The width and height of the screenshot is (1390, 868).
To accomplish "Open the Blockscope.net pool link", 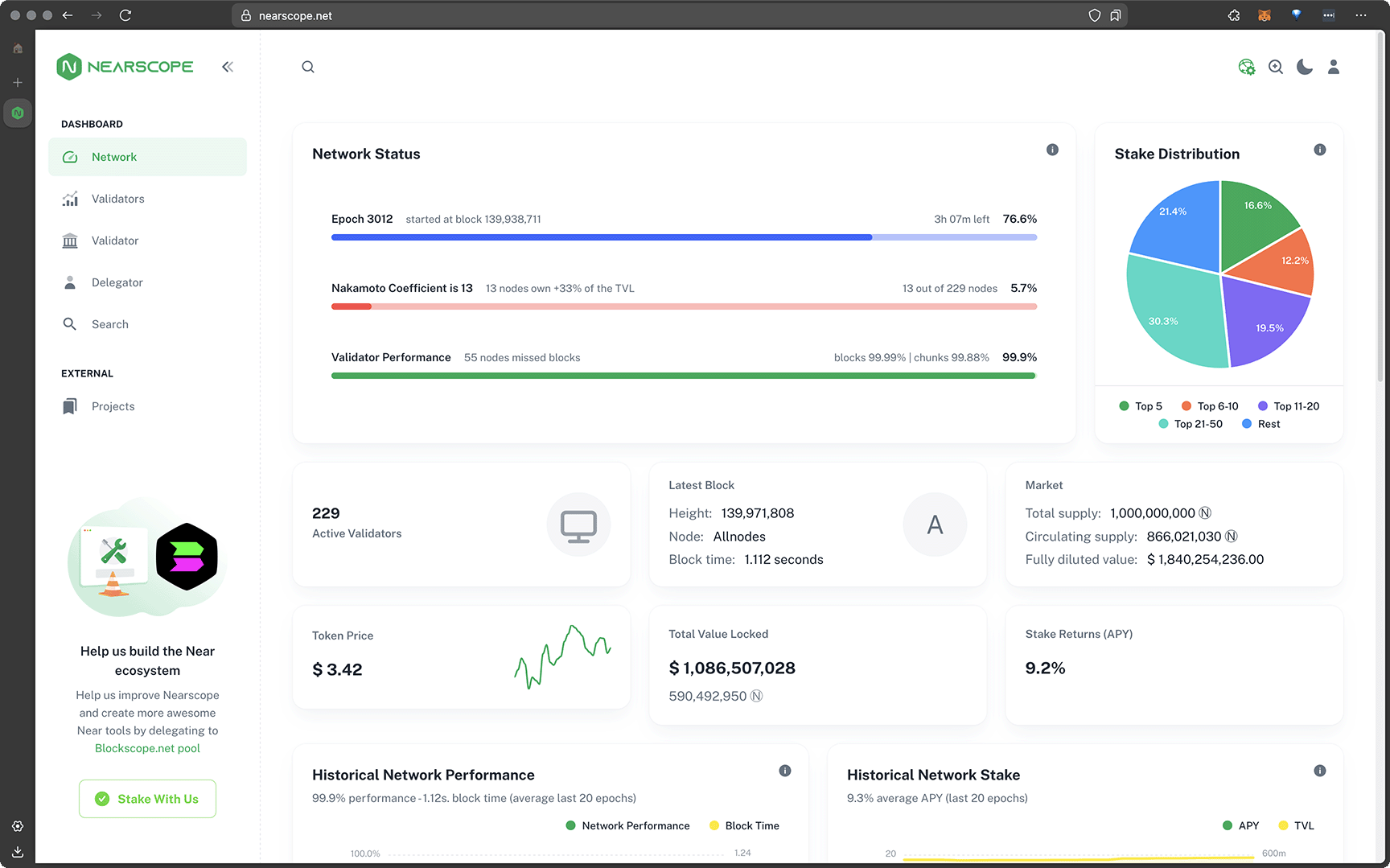I will tap(147, 748).
